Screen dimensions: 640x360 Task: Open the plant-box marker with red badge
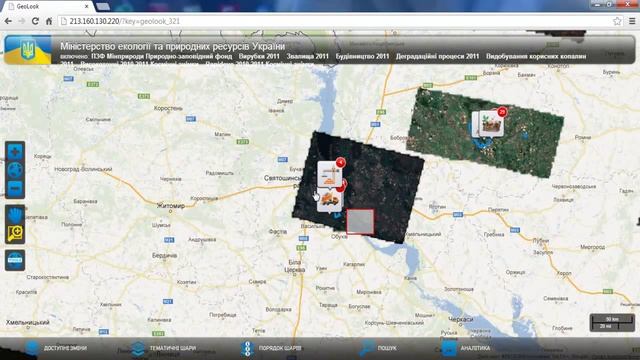pos(491,124)
